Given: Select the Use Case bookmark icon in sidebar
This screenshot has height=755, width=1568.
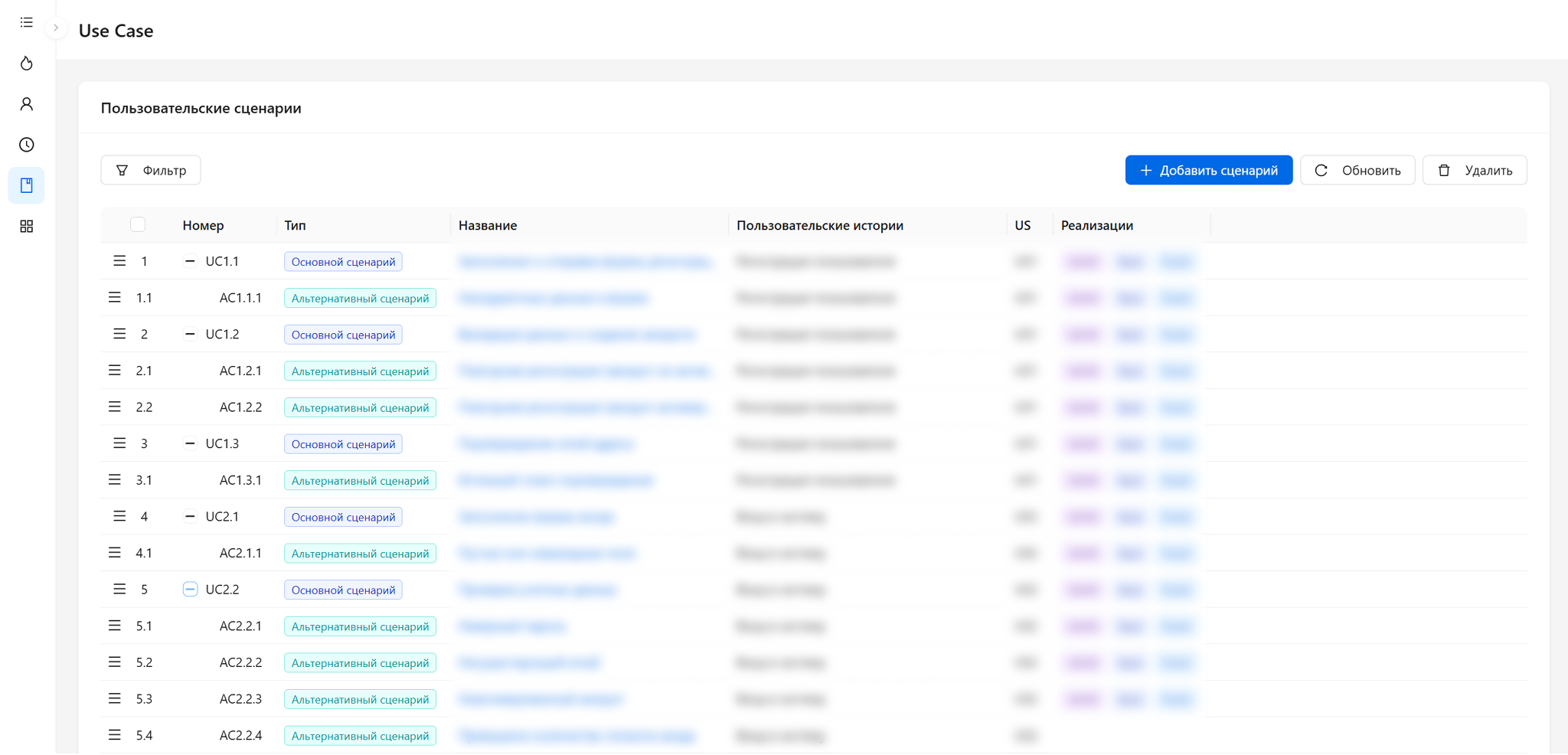Looking at the screenshot, I should tap(27, 185).
